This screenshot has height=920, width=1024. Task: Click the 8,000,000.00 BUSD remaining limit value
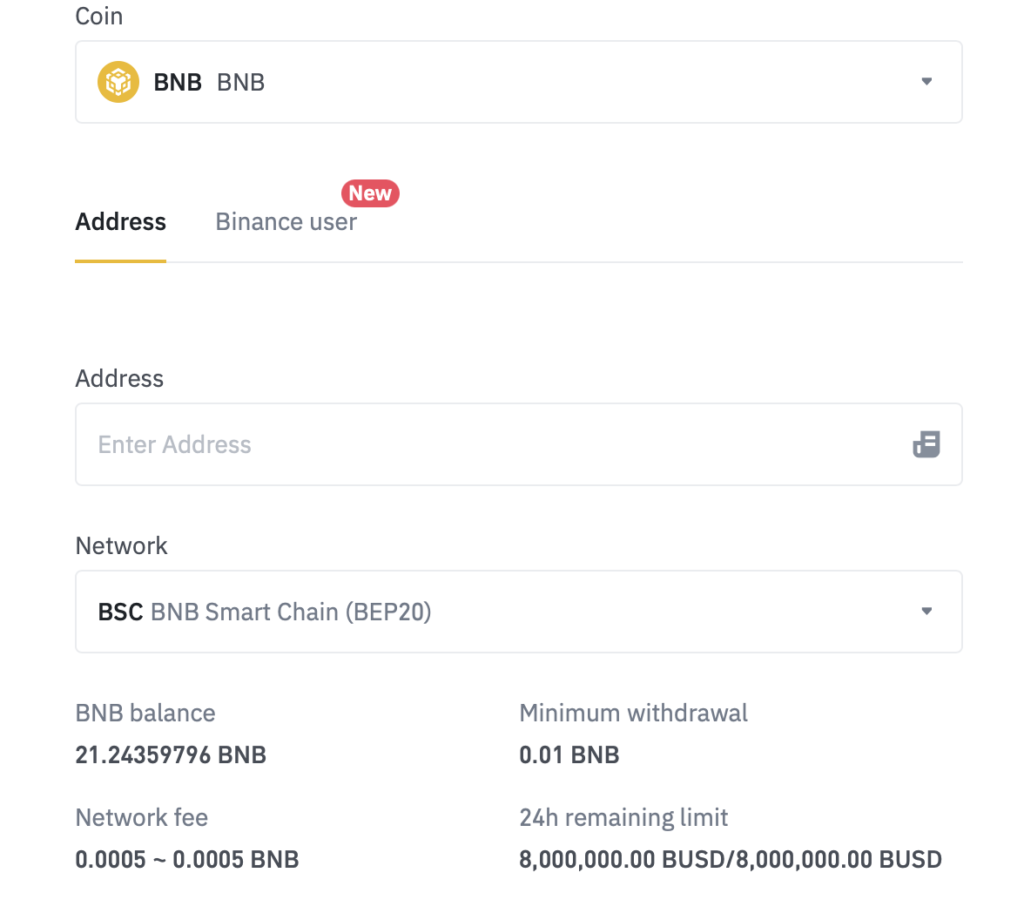pyautogui.click(x=730, y=859)
